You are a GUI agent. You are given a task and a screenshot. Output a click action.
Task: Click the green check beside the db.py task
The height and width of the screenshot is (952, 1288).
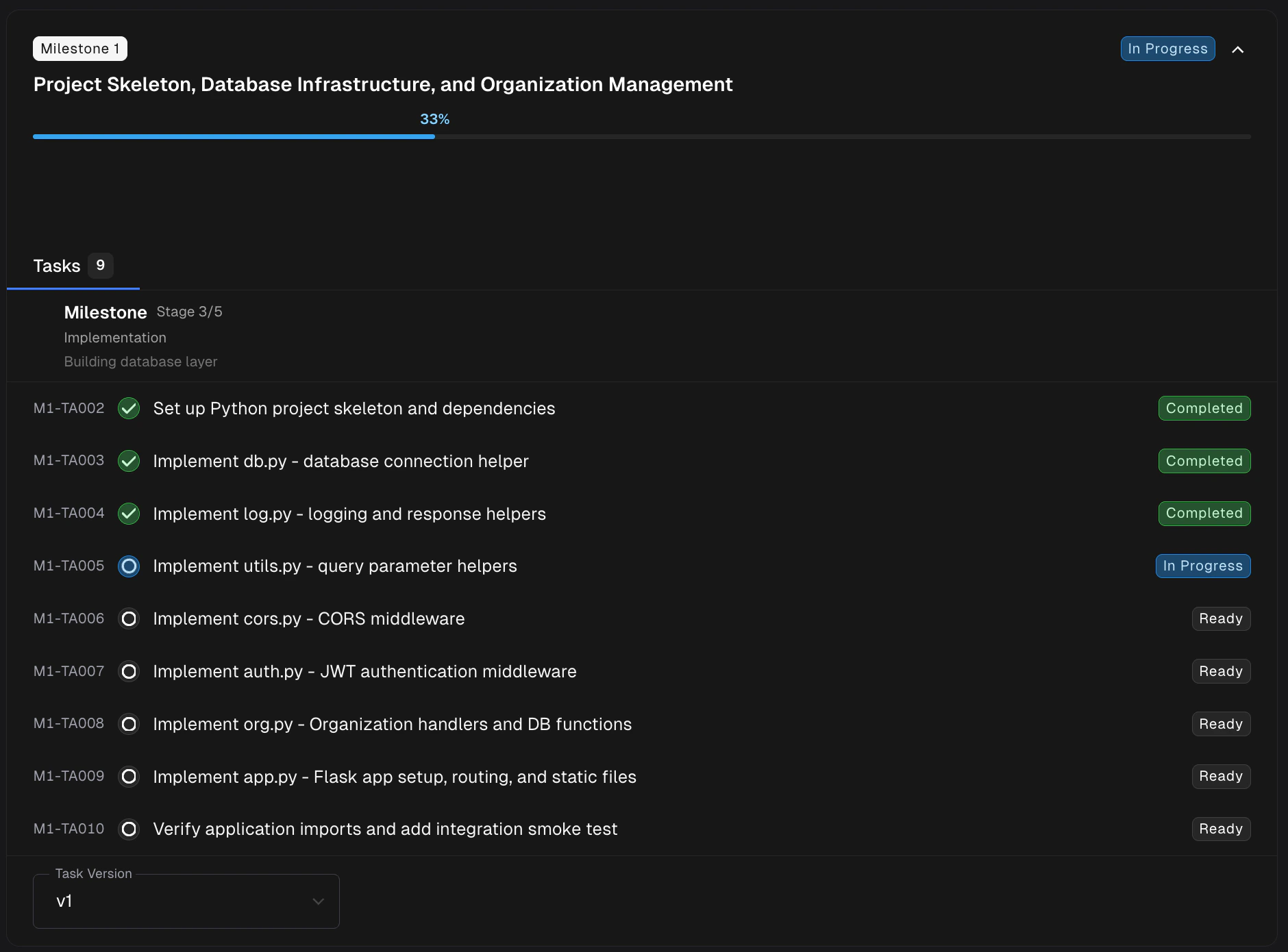129,461
